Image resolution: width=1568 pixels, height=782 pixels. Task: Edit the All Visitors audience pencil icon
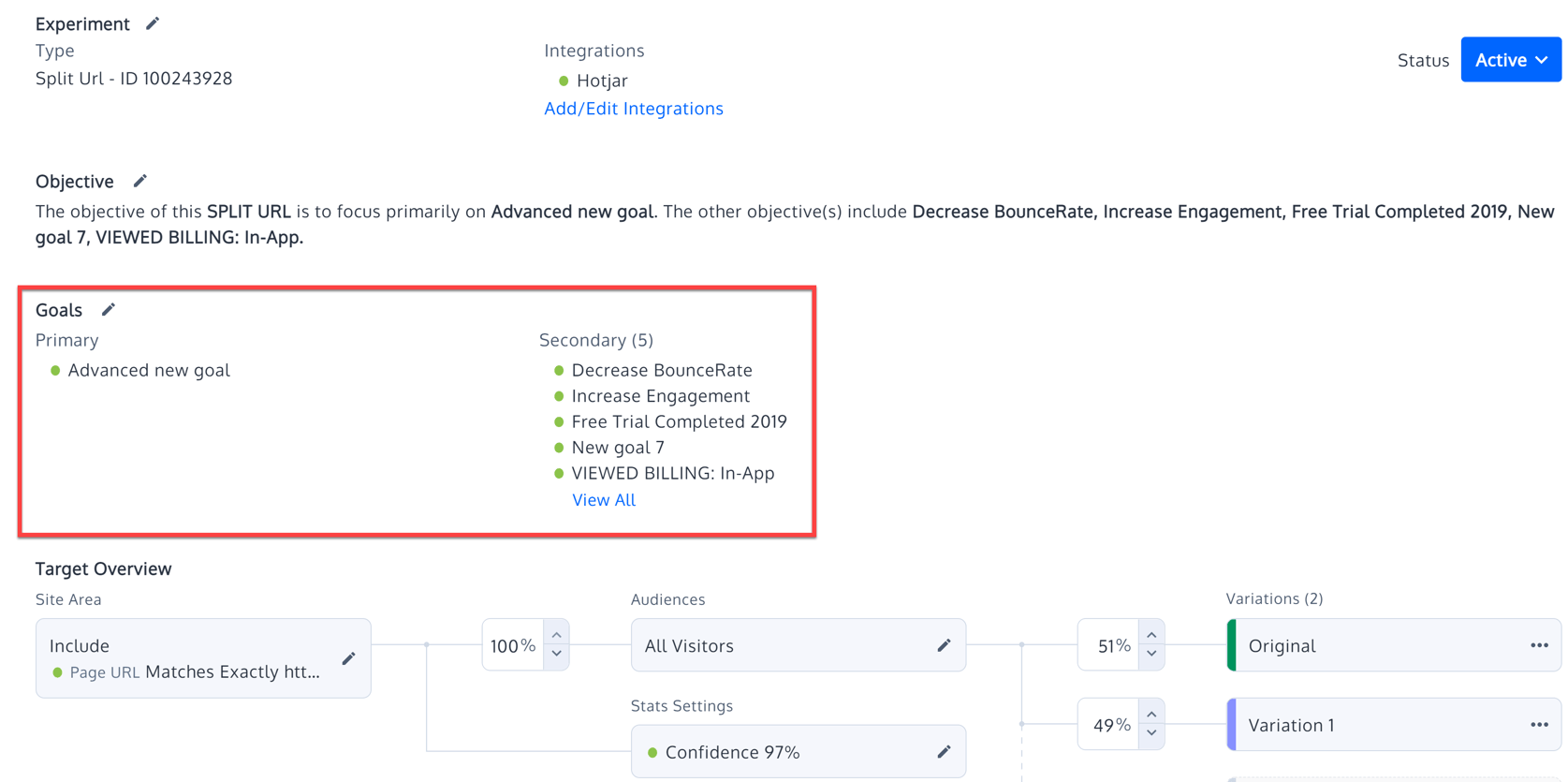click(x=944, y=645)
